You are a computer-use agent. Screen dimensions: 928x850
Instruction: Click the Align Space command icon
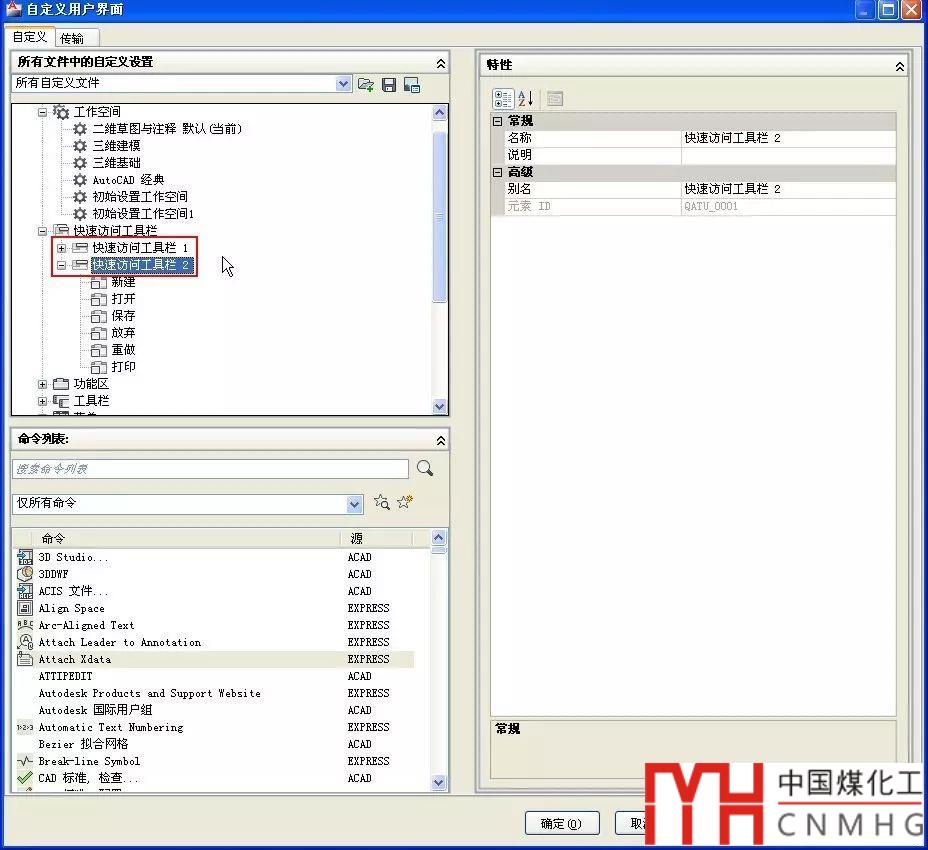pyautogui.click(x=25, y=608)
